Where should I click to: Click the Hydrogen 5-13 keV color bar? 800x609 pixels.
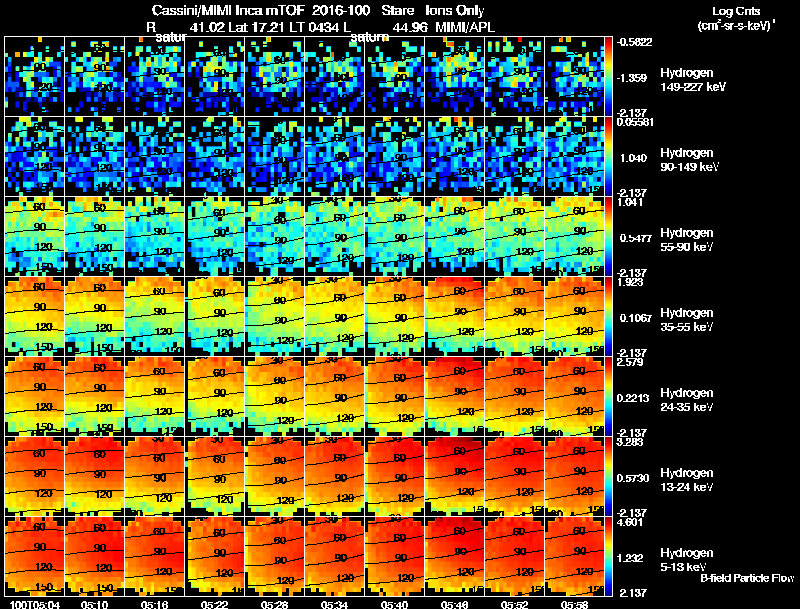(608, 556)
